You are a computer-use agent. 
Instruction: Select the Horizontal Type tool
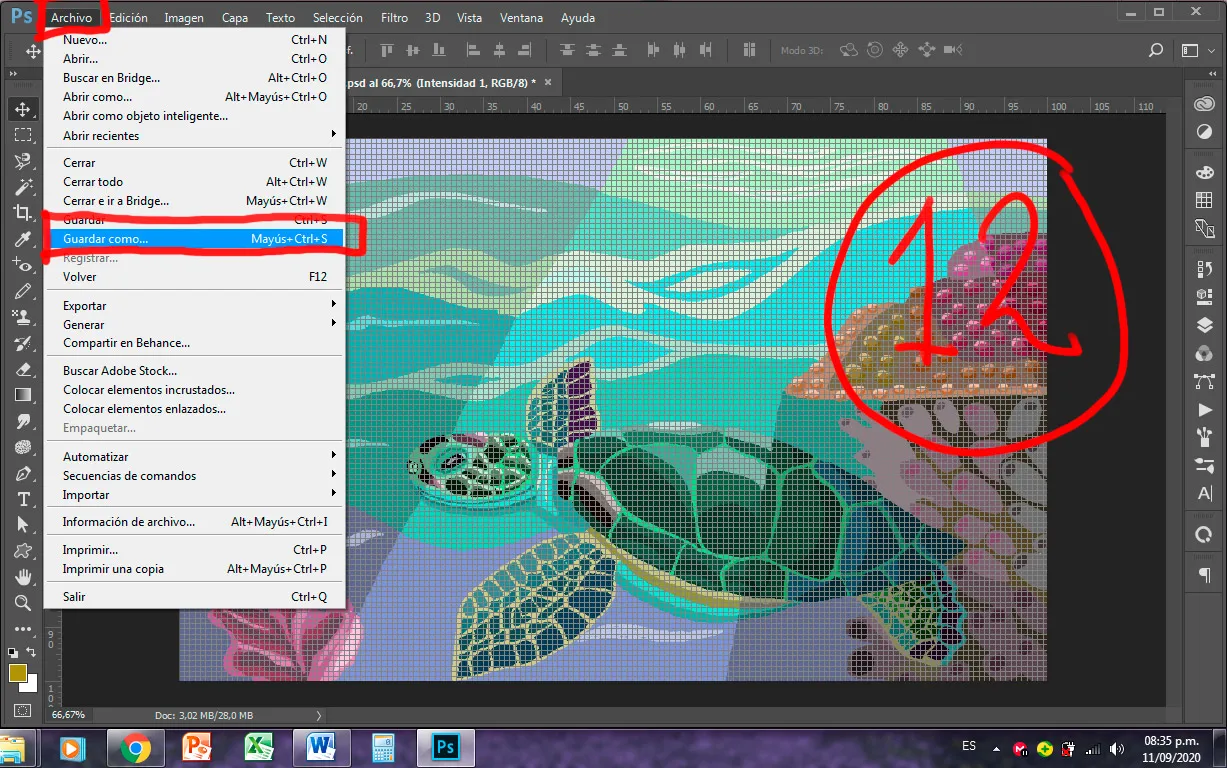(x=22, y=499)
